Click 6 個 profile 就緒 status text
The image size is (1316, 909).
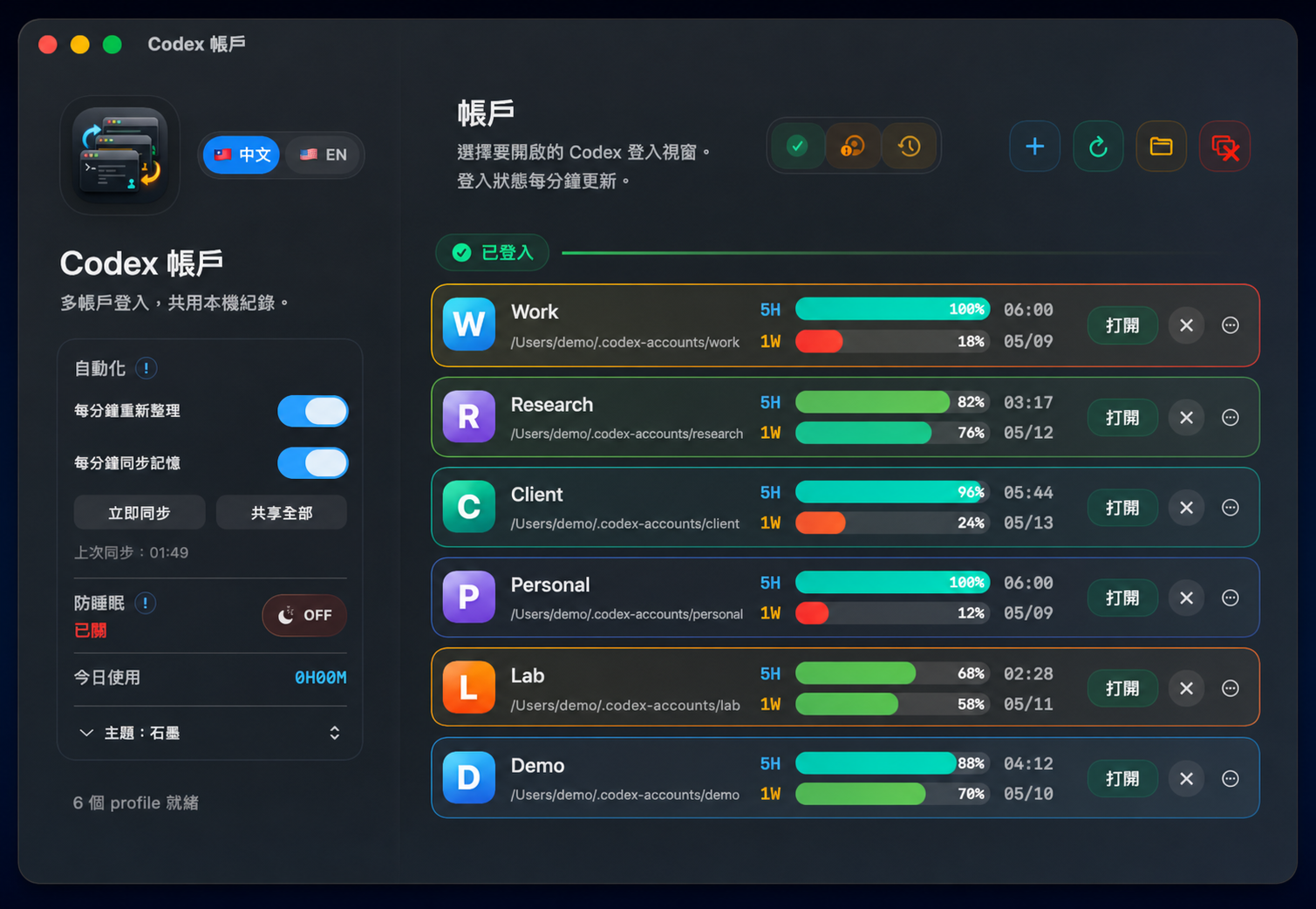pos(136,803)
